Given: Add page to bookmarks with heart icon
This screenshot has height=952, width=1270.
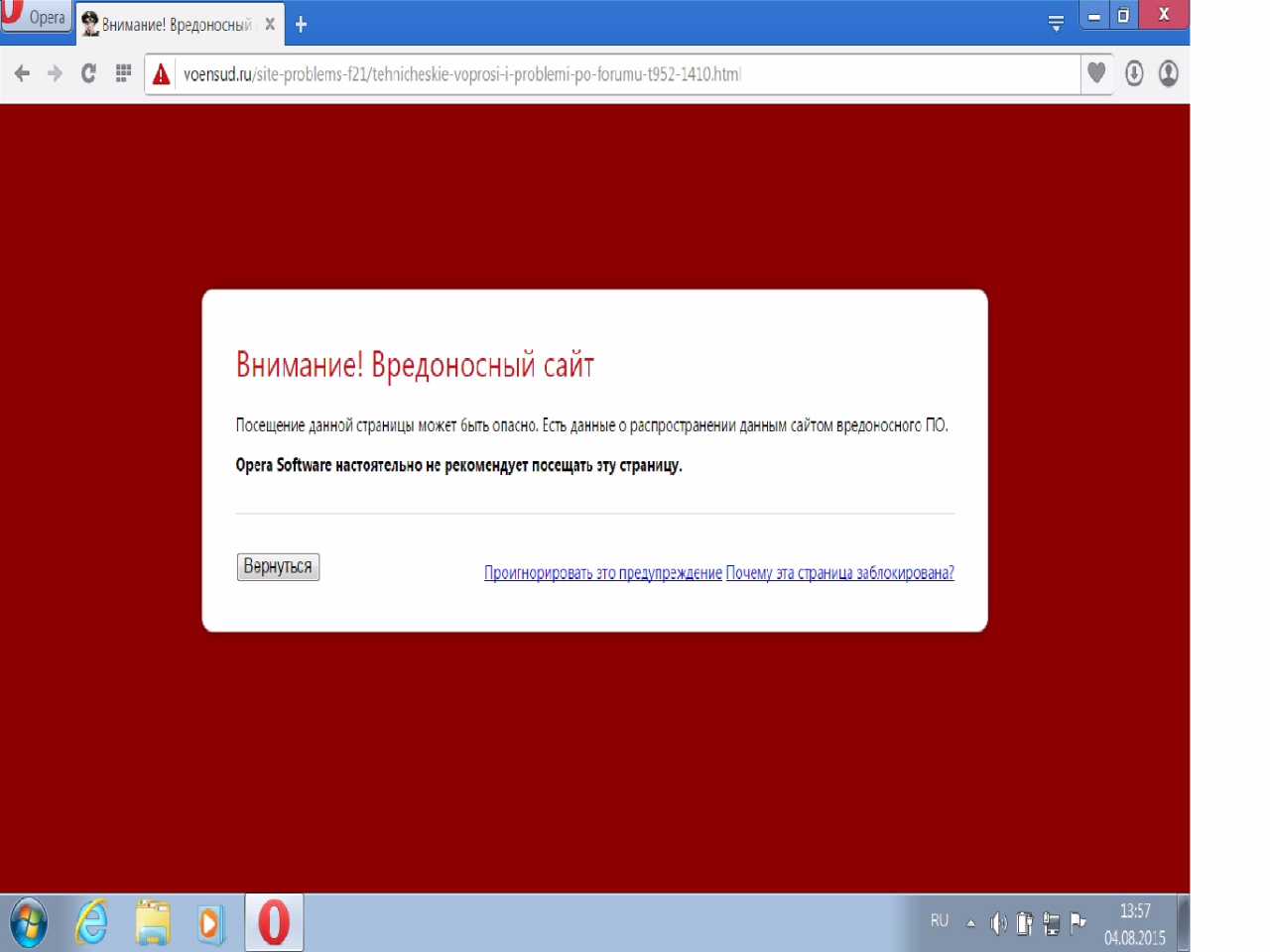Looking at the screenshot, I should pyautogui.click(x=1096, y=72).
